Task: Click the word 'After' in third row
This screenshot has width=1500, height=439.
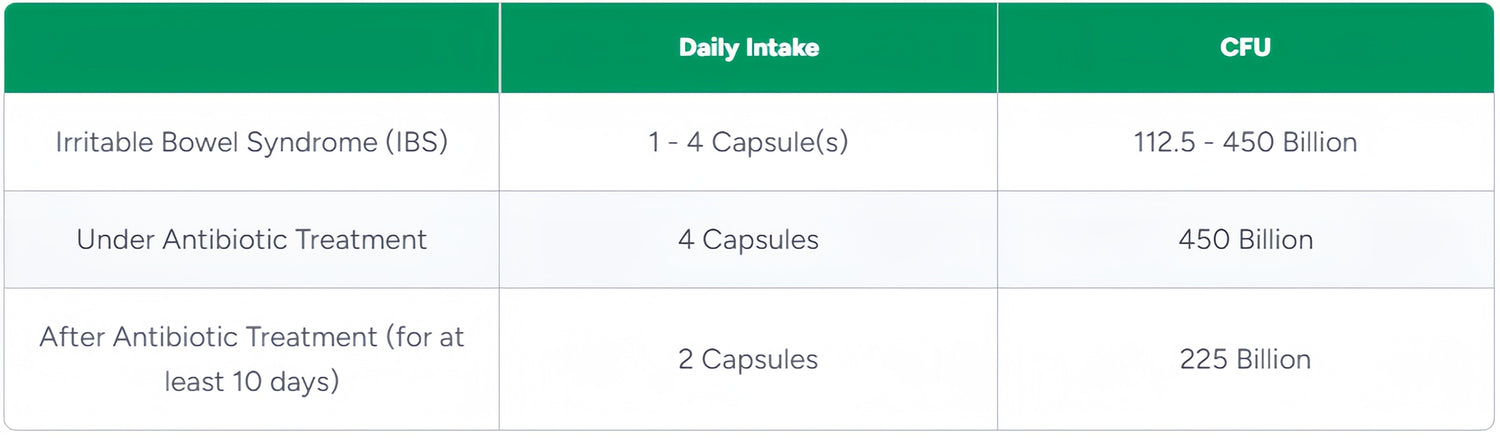Action: 72,337
